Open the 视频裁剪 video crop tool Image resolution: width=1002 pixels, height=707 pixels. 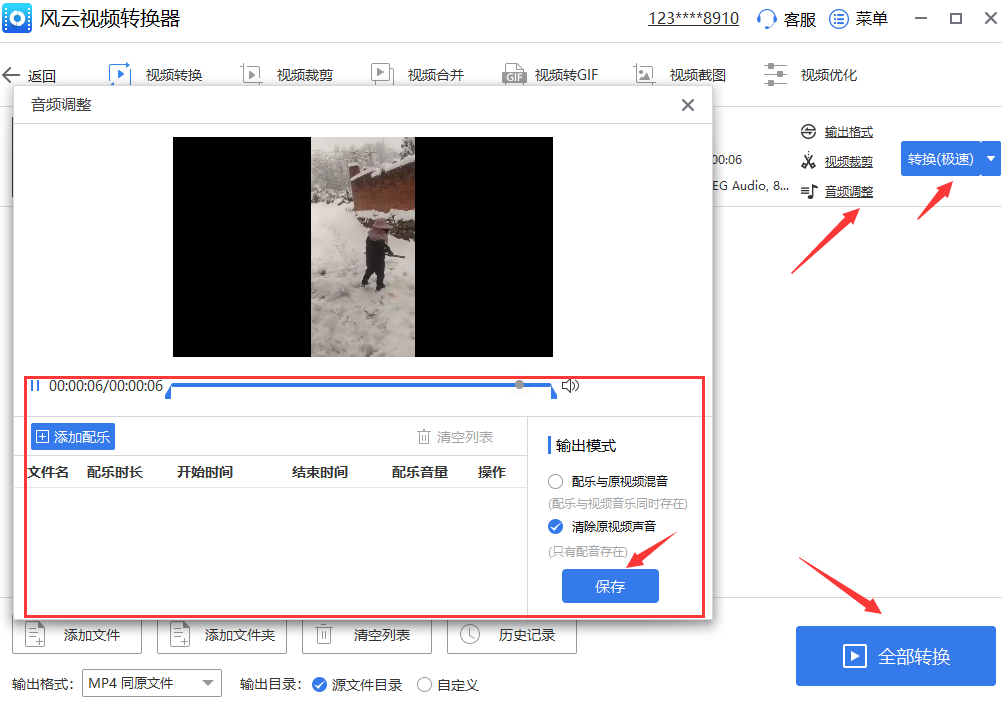(x=304, y=74)
